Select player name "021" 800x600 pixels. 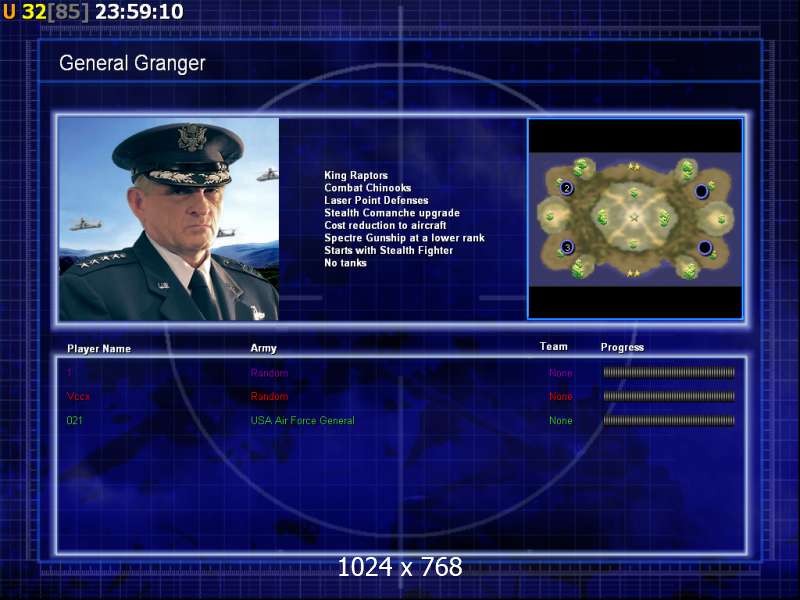74,420
